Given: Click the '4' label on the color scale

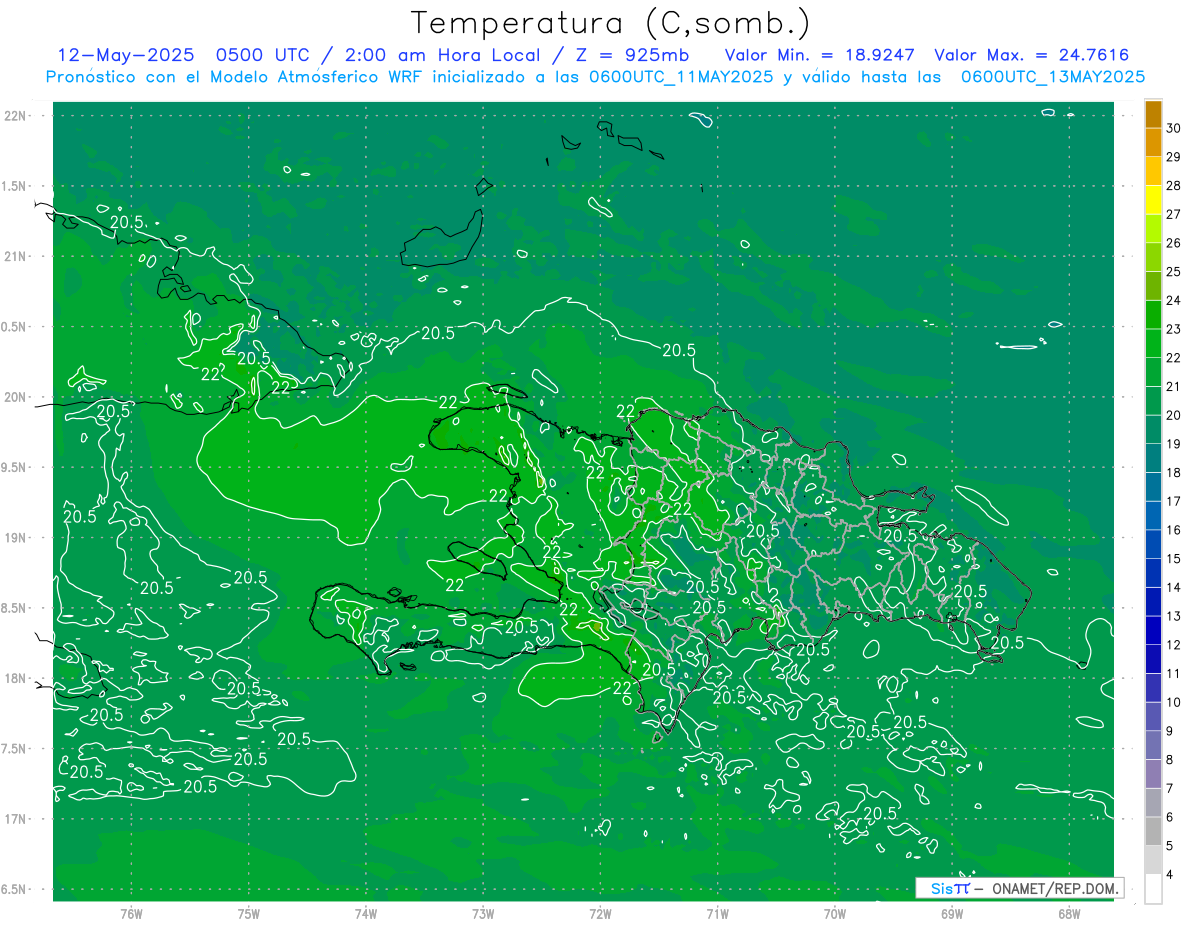Looking at the screenshot, I should coord(1170,875).
